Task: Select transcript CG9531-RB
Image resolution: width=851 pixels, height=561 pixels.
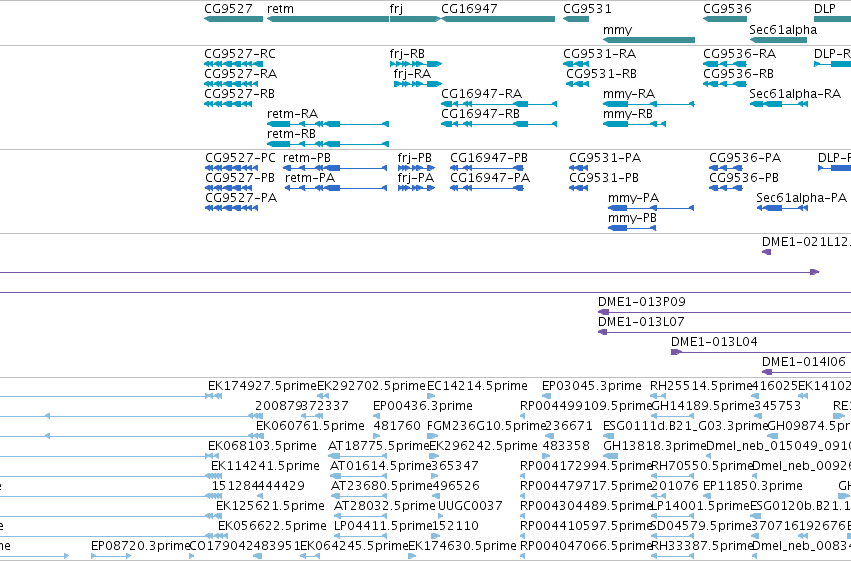Action: (577, 84)
